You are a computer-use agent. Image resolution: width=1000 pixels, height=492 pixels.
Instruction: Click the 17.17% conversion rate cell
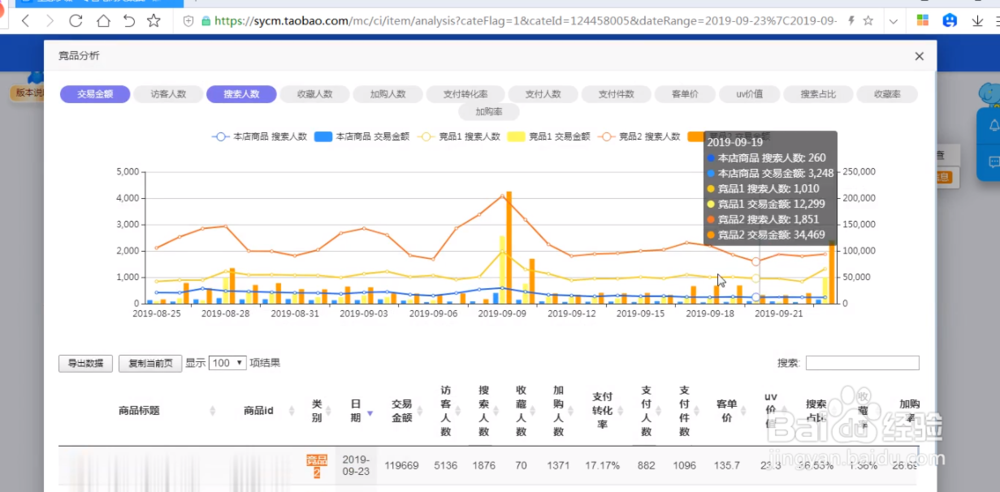603,466
